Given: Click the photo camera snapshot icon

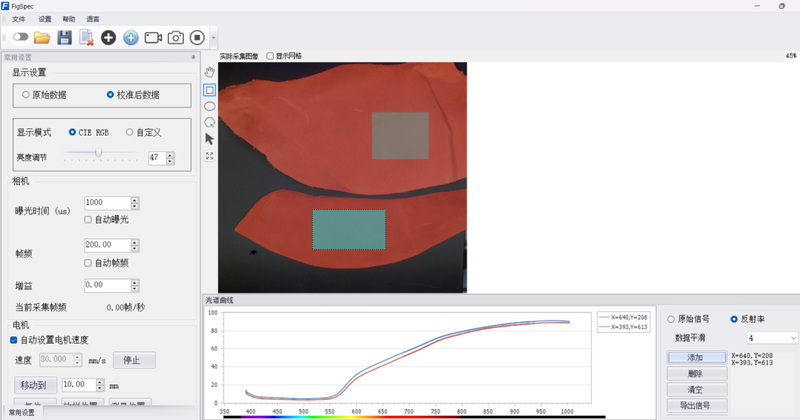Looking at the screenshot, I should pos(175,38).
